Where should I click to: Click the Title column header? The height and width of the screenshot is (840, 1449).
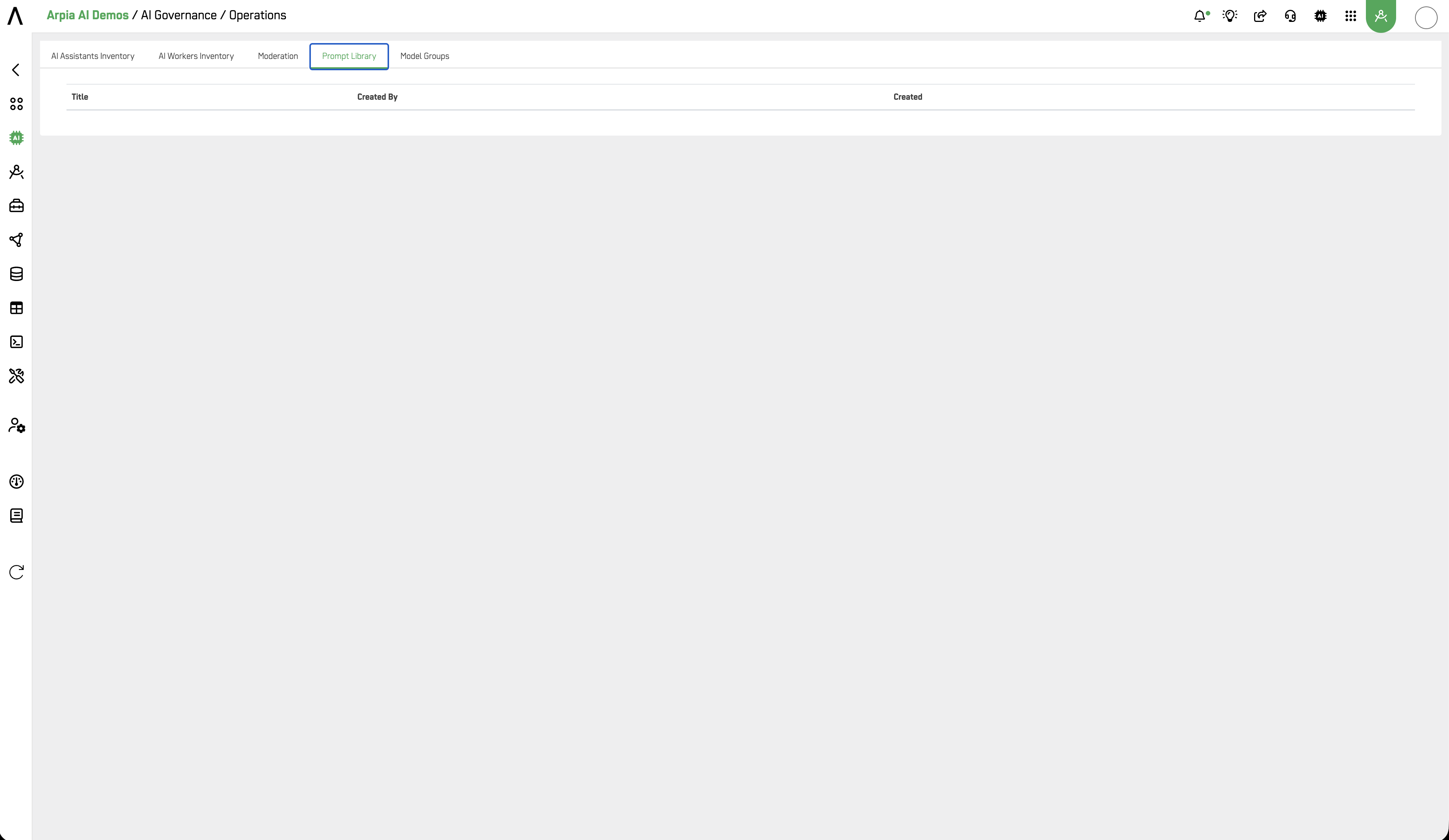(80, 97)
